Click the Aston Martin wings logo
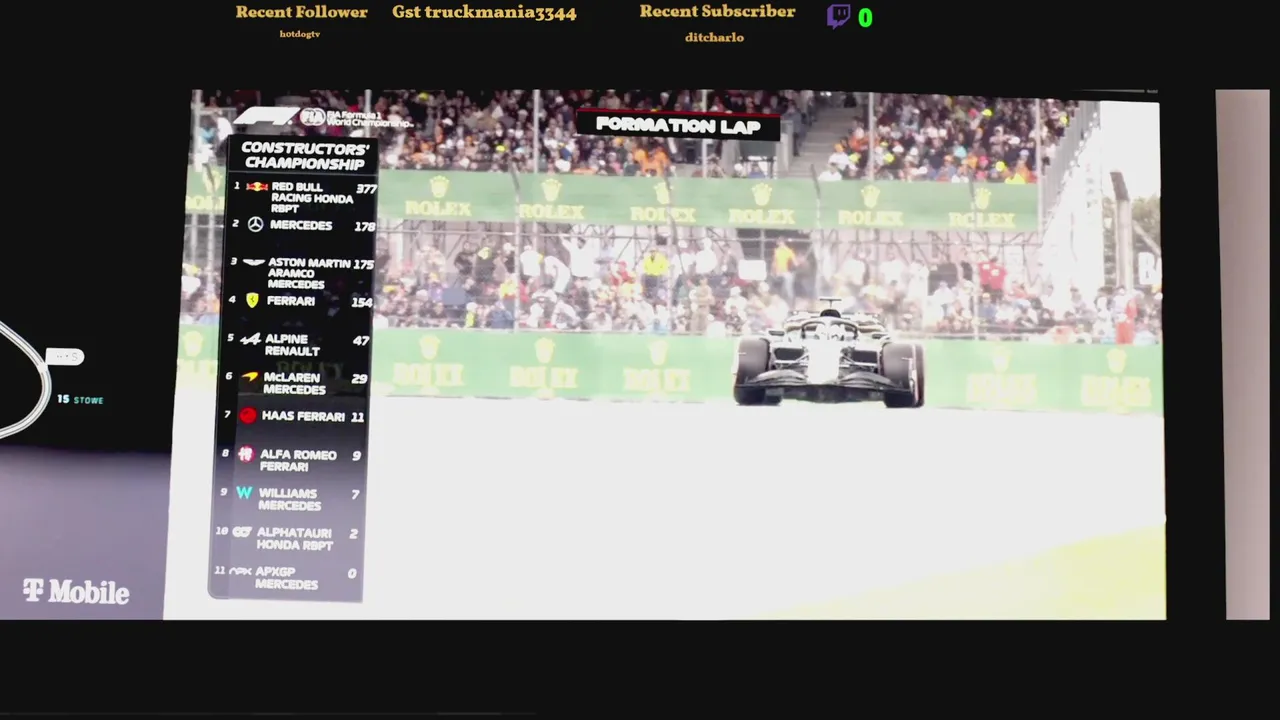1280x720 pixels. click(x=254, y=263)
